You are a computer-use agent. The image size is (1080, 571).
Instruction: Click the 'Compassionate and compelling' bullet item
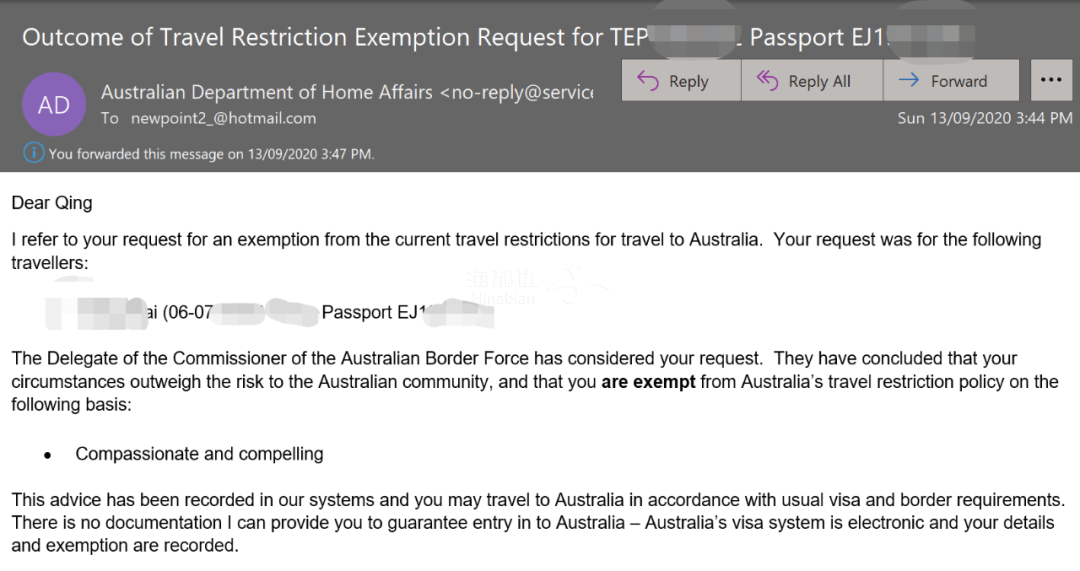[x=199, y=454]
